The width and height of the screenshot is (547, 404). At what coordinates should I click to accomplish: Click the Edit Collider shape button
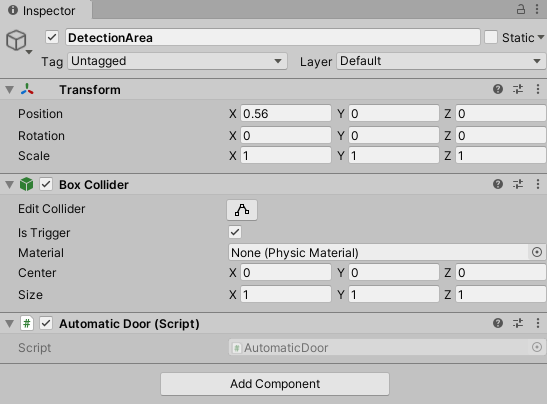pos(242,210)
